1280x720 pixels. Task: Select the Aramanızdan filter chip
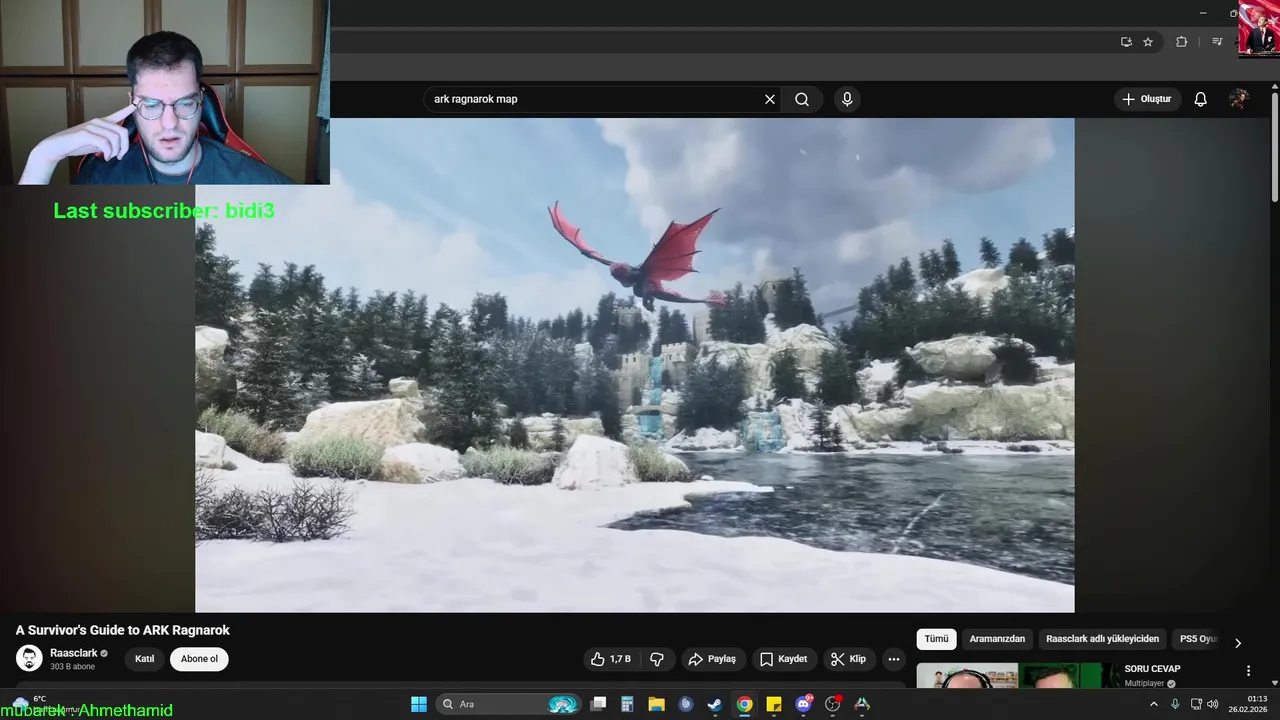click(997, 639)
